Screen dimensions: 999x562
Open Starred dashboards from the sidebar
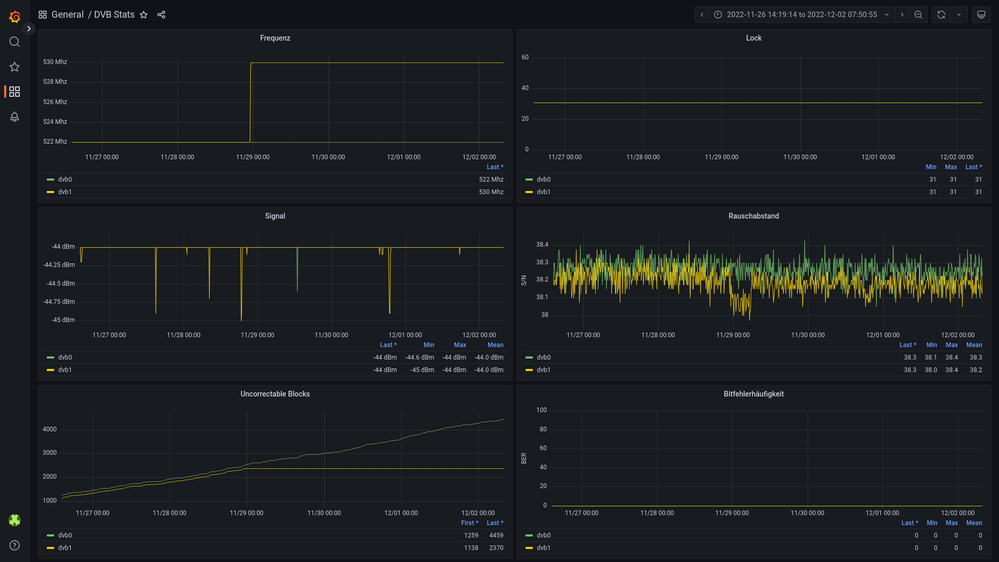point(14,67)
